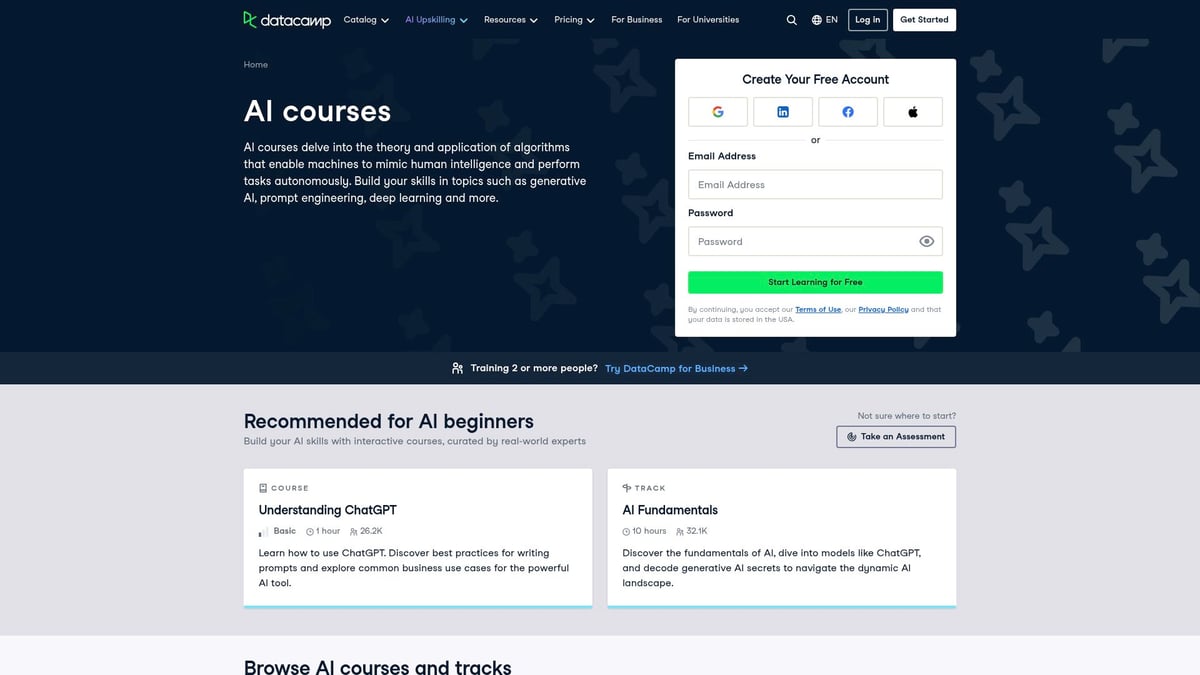Click the track icon on AI Fundamentals card
The image size is (1200, 675).
[627, 488]
